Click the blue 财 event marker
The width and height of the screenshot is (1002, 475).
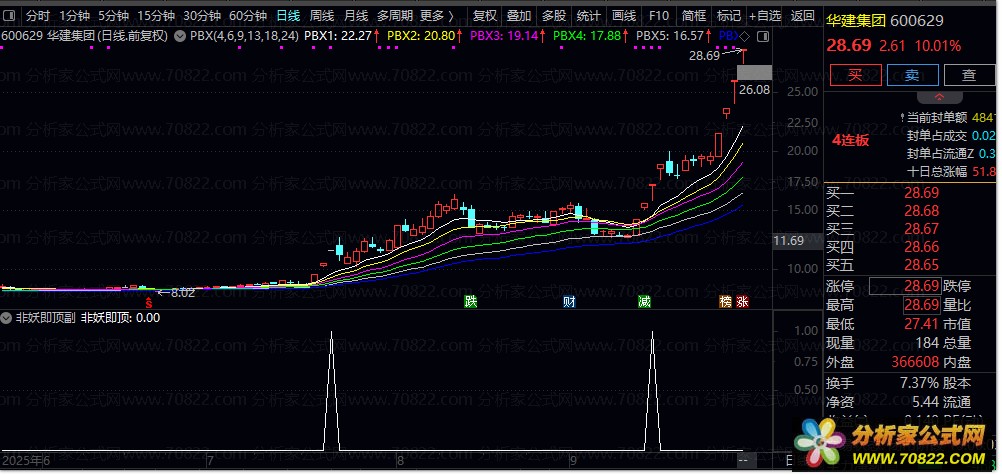click(569, 302)
